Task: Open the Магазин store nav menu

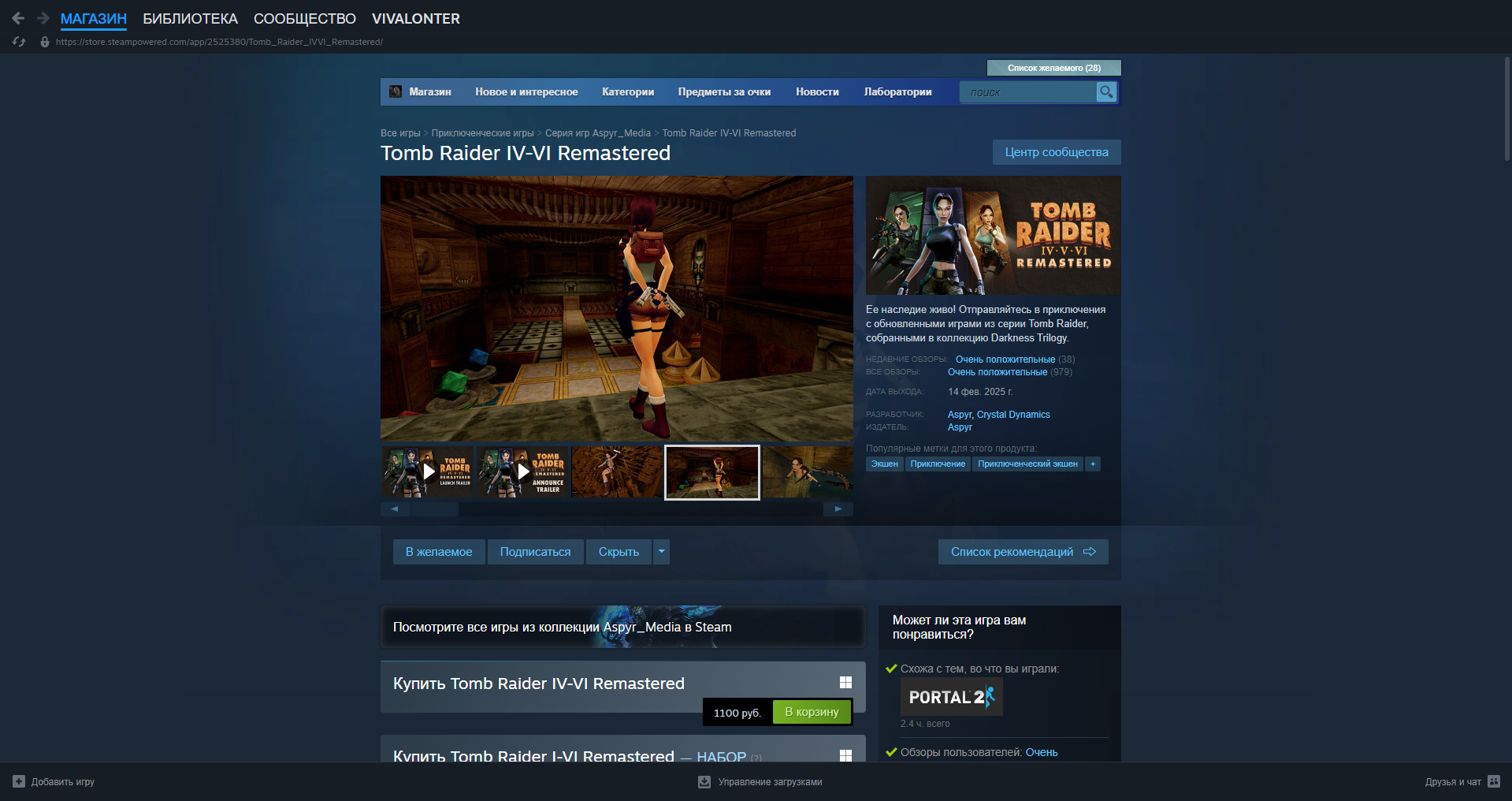Action: click(430, 92)
